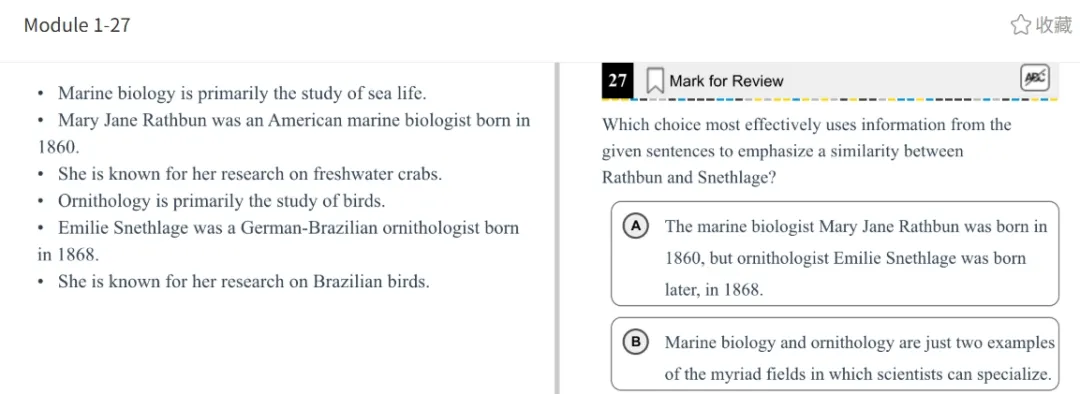The height and width of the screenshot is (394, 1080).
Task: Click note about Emilie Snethlage German-Brazilian ornithologist
Action: (278, 241)
